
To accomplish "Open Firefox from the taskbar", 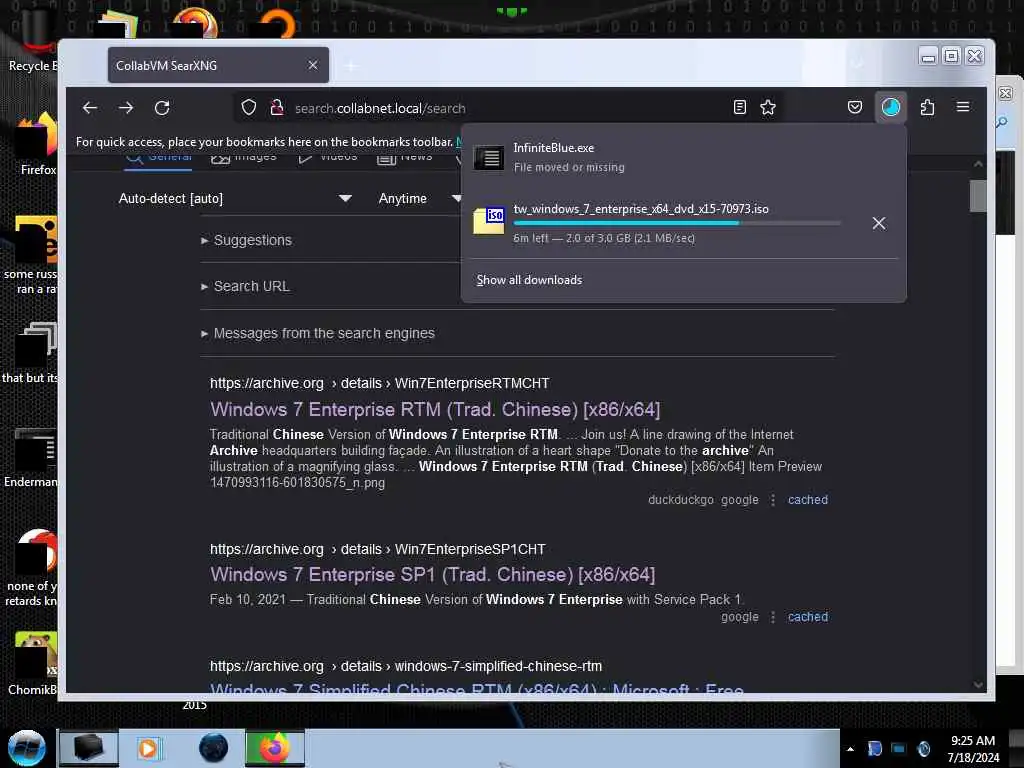I will [x=275, y=748].
